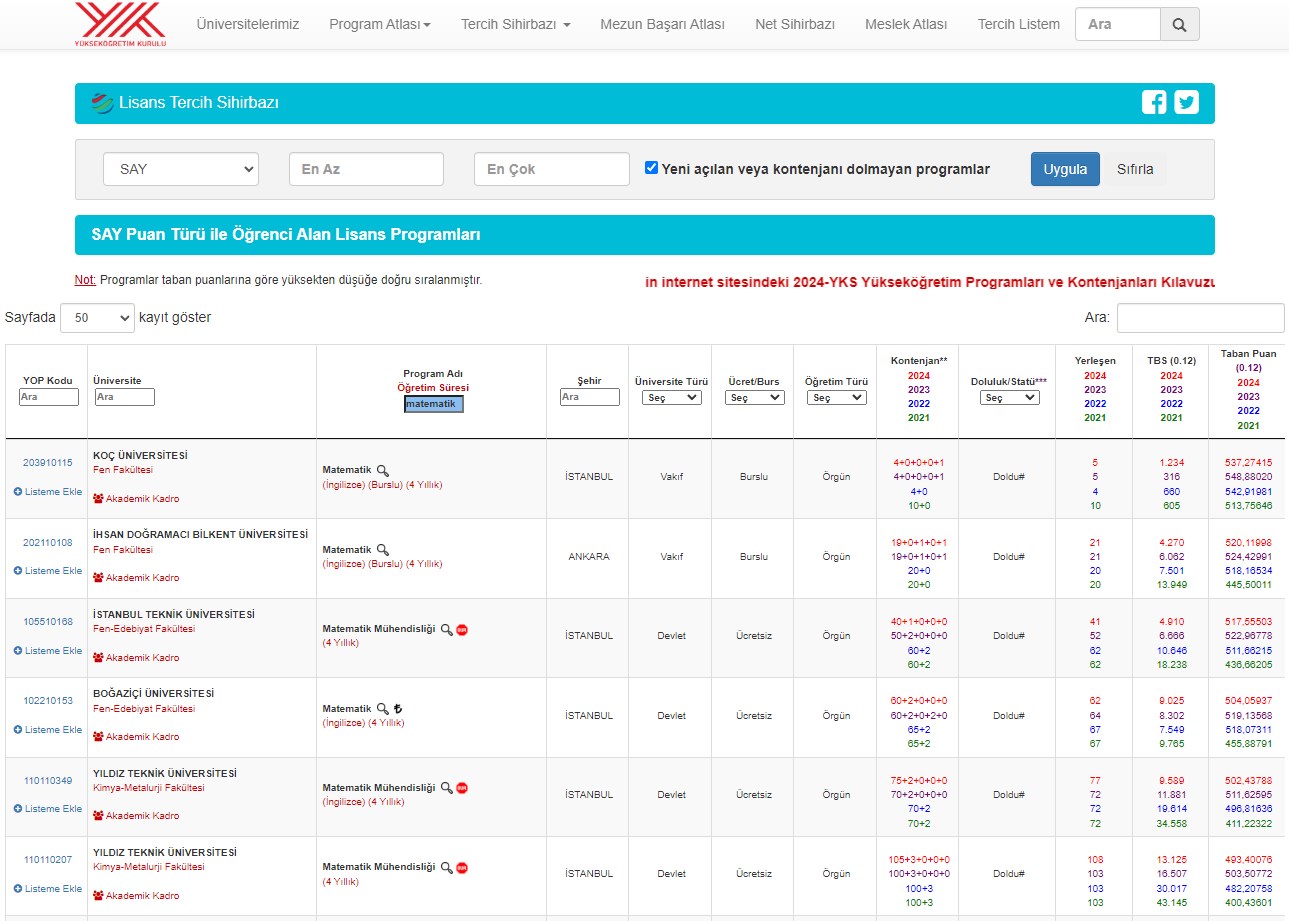
Task: Click red badge icon in İstanbul Teknik row
Action: [x=462, y=629]
